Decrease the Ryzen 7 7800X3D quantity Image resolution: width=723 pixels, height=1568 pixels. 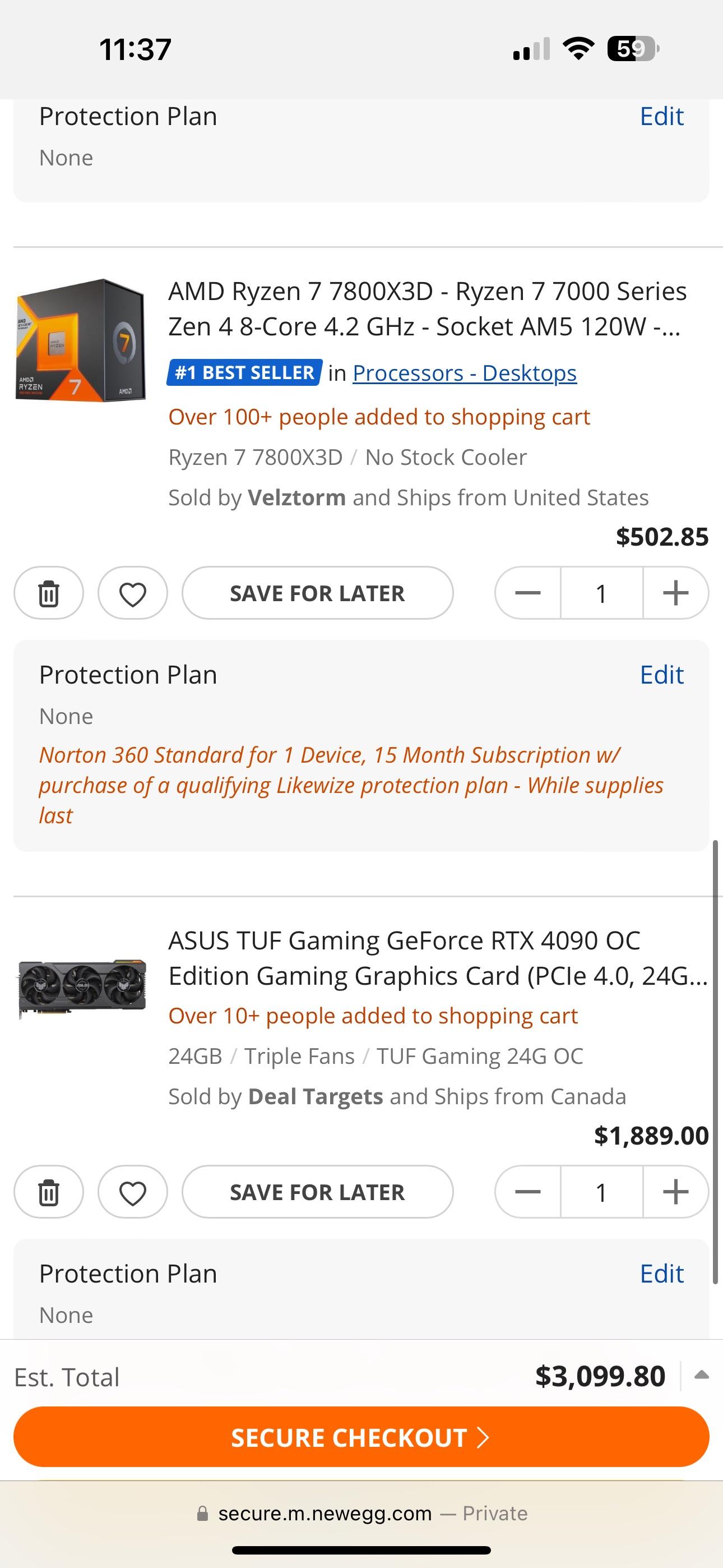pos(527,593)
